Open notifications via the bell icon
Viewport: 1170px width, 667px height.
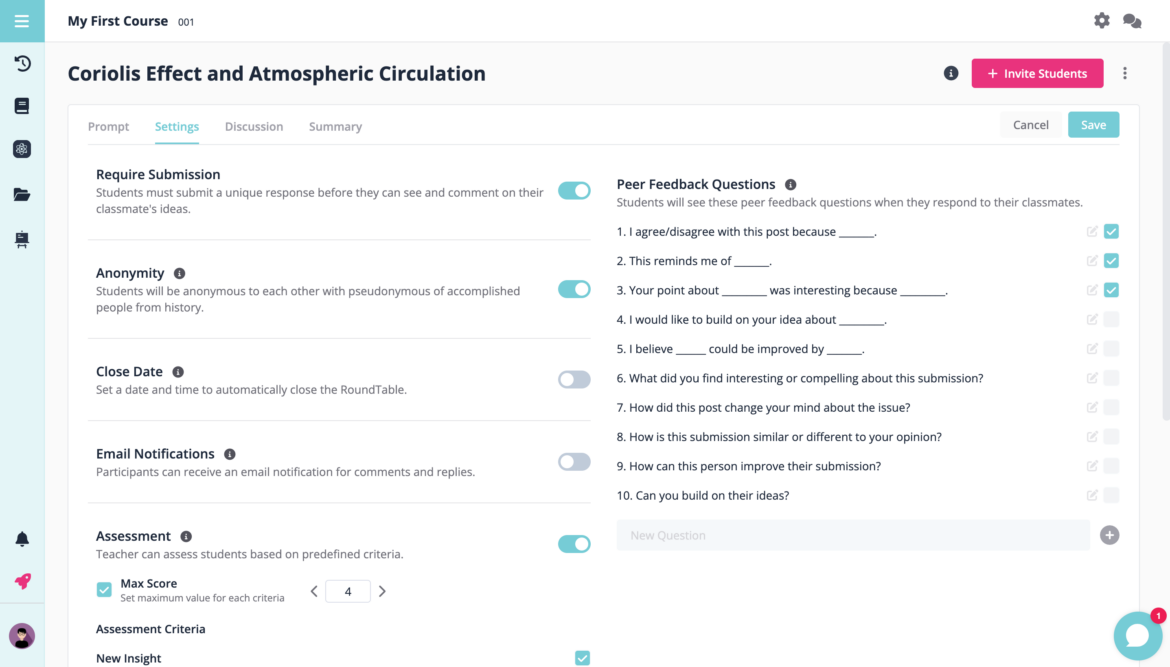click(x=22, y=539)
